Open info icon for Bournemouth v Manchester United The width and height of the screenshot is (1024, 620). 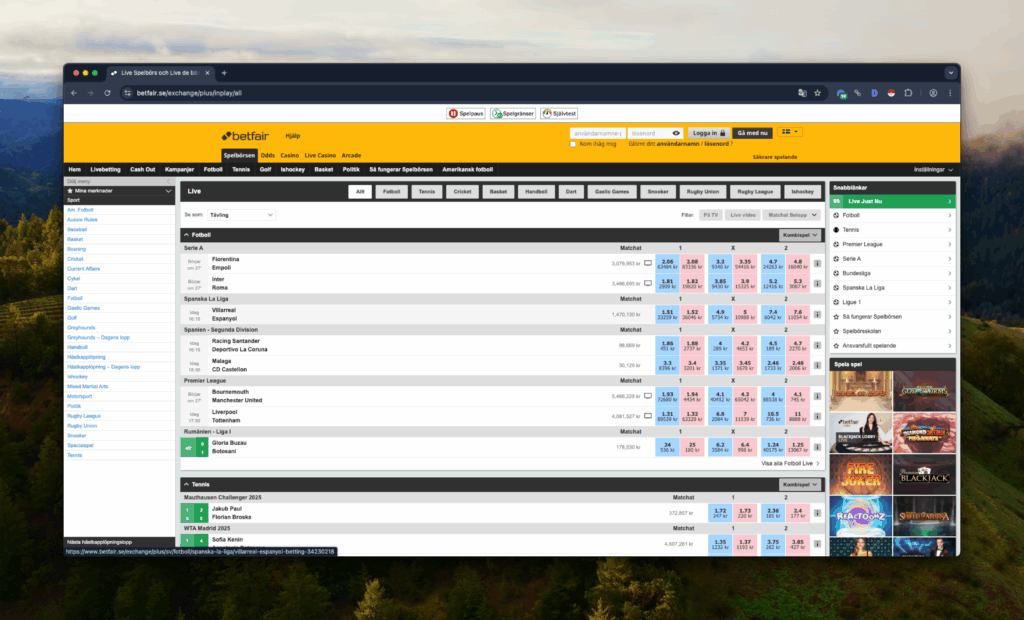[x=817, y=396]
